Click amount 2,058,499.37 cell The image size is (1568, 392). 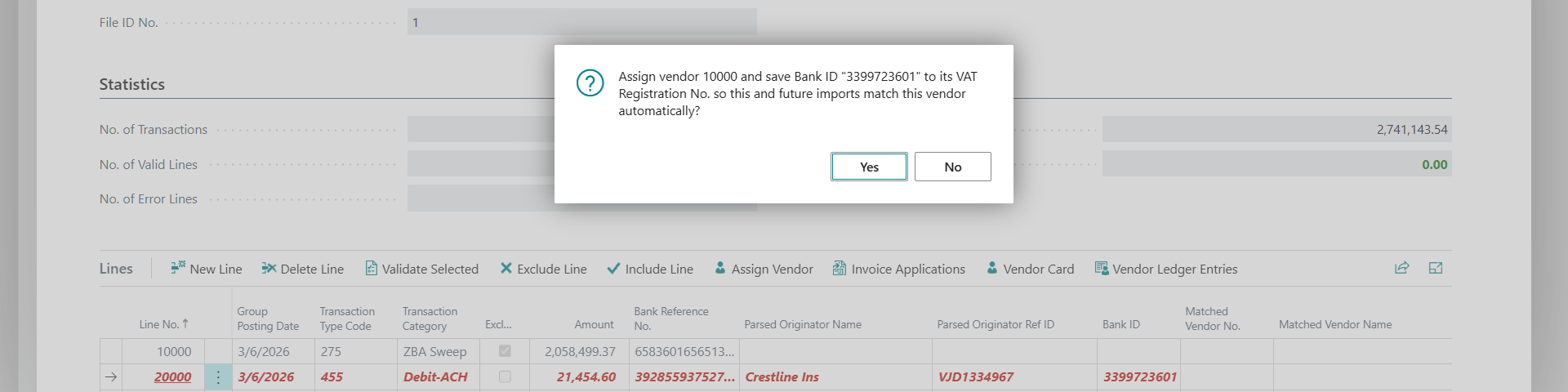click(x=579, y=351)
